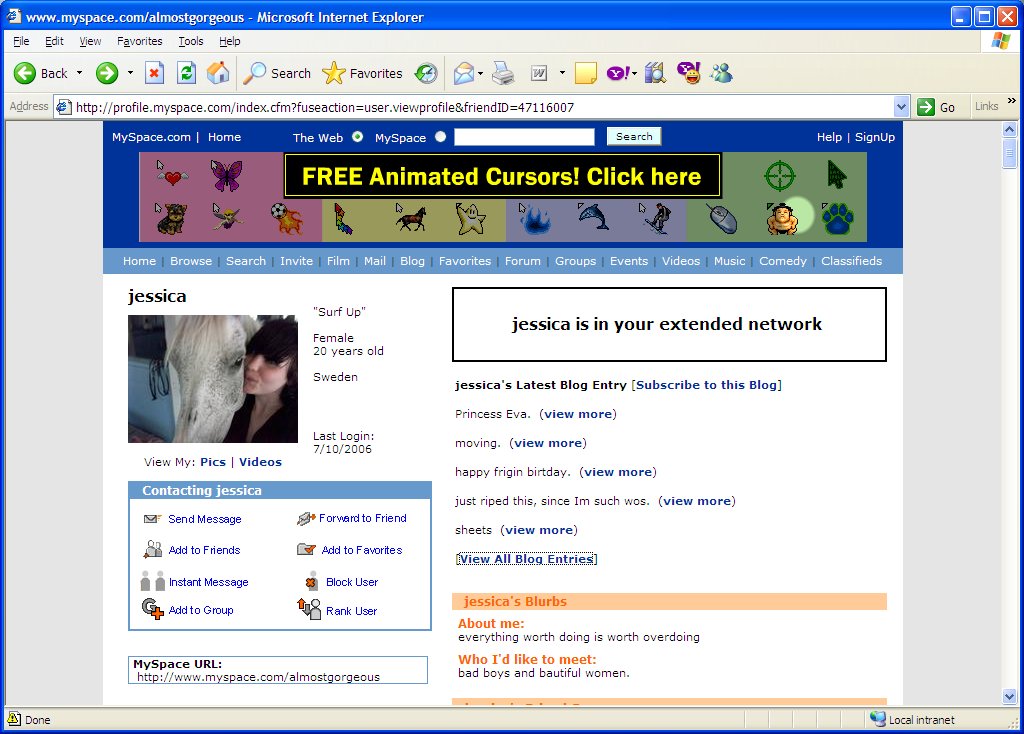Open the Back button history dropdown
Viewport: 1024px width, 734px height.
coord(80,73)
